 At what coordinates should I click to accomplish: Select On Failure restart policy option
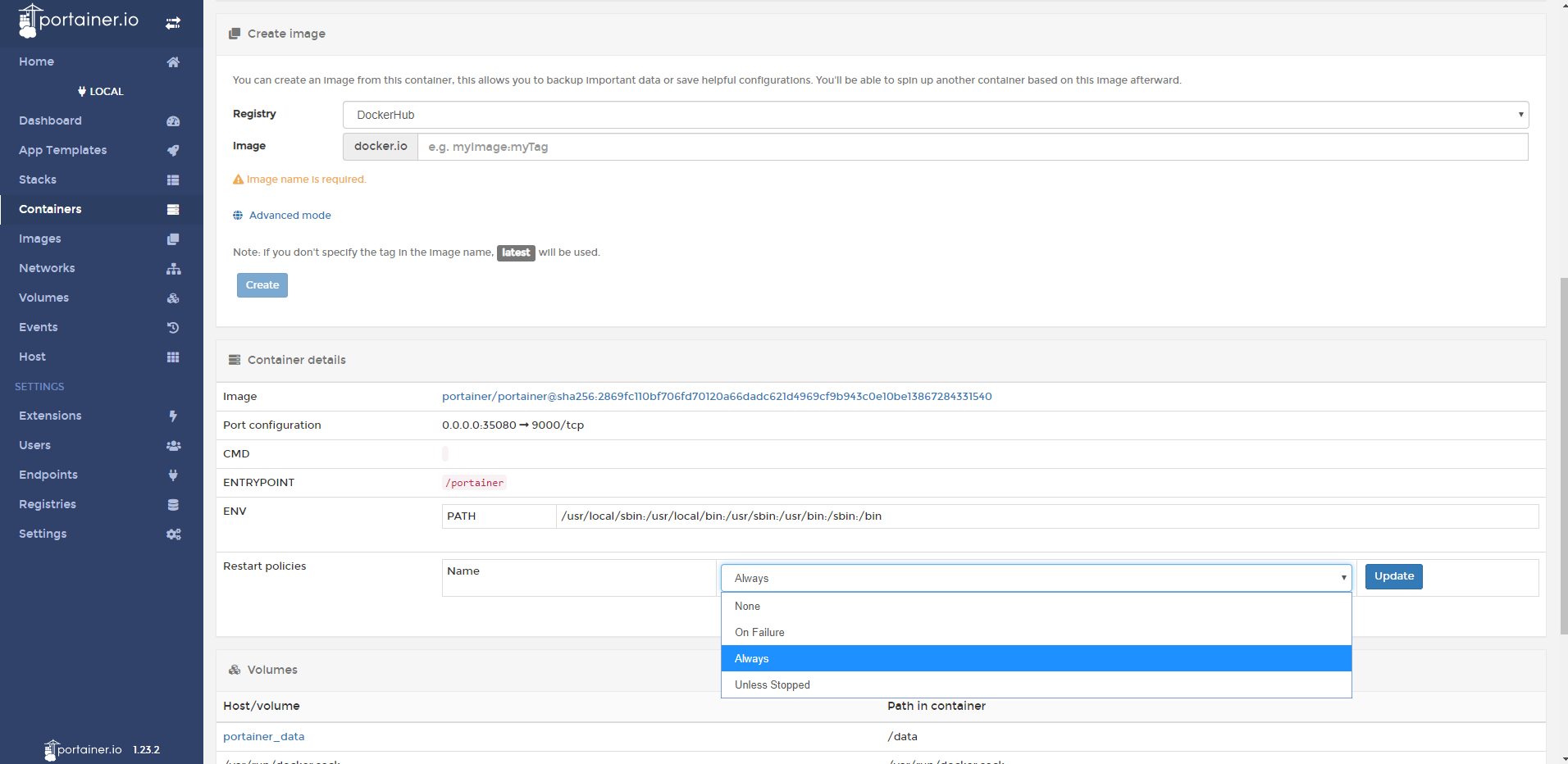(1037, 633)
